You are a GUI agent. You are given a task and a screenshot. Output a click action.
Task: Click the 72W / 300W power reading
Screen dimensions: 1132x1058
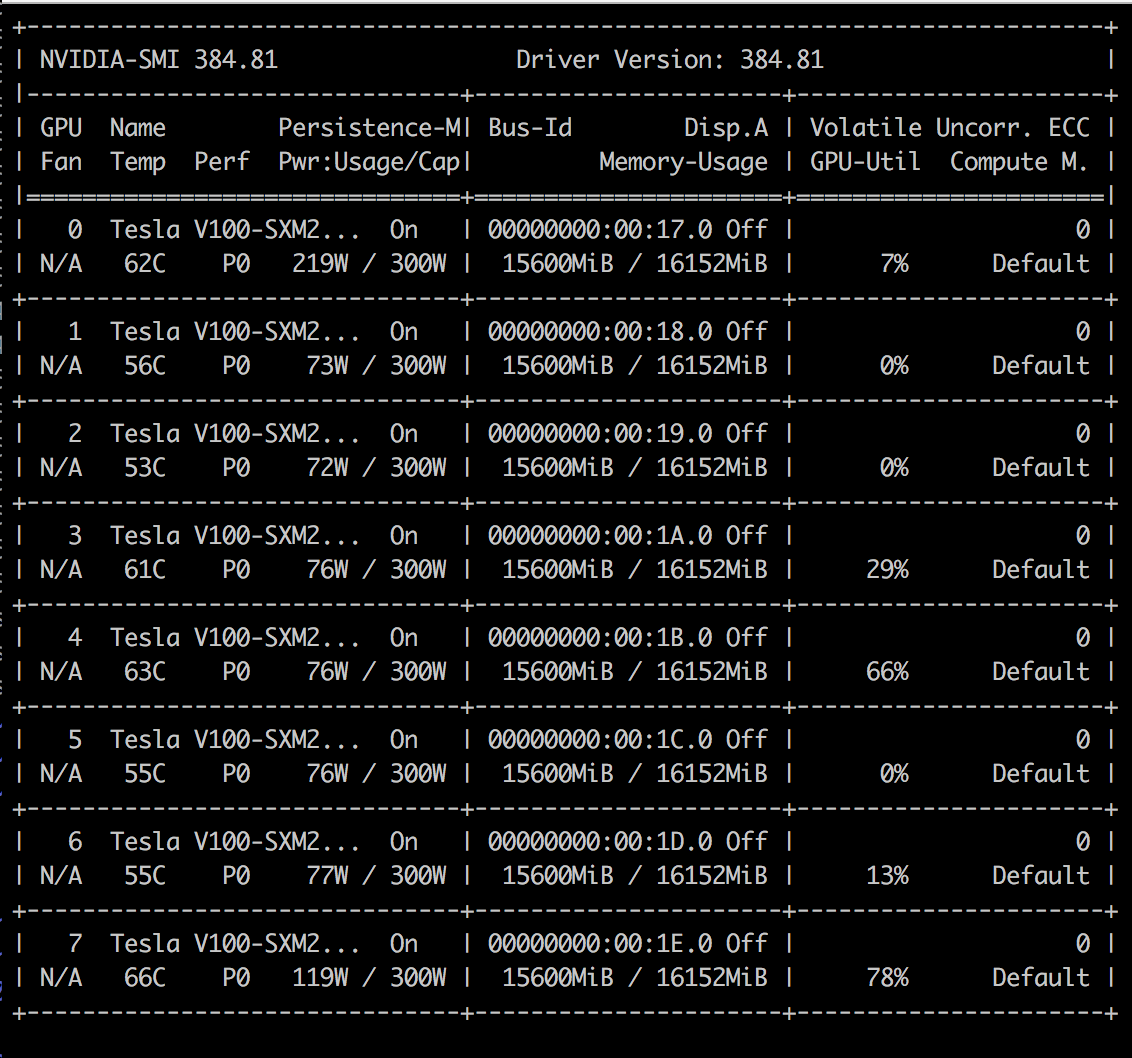pyautogui.click(x=376, y=468)
